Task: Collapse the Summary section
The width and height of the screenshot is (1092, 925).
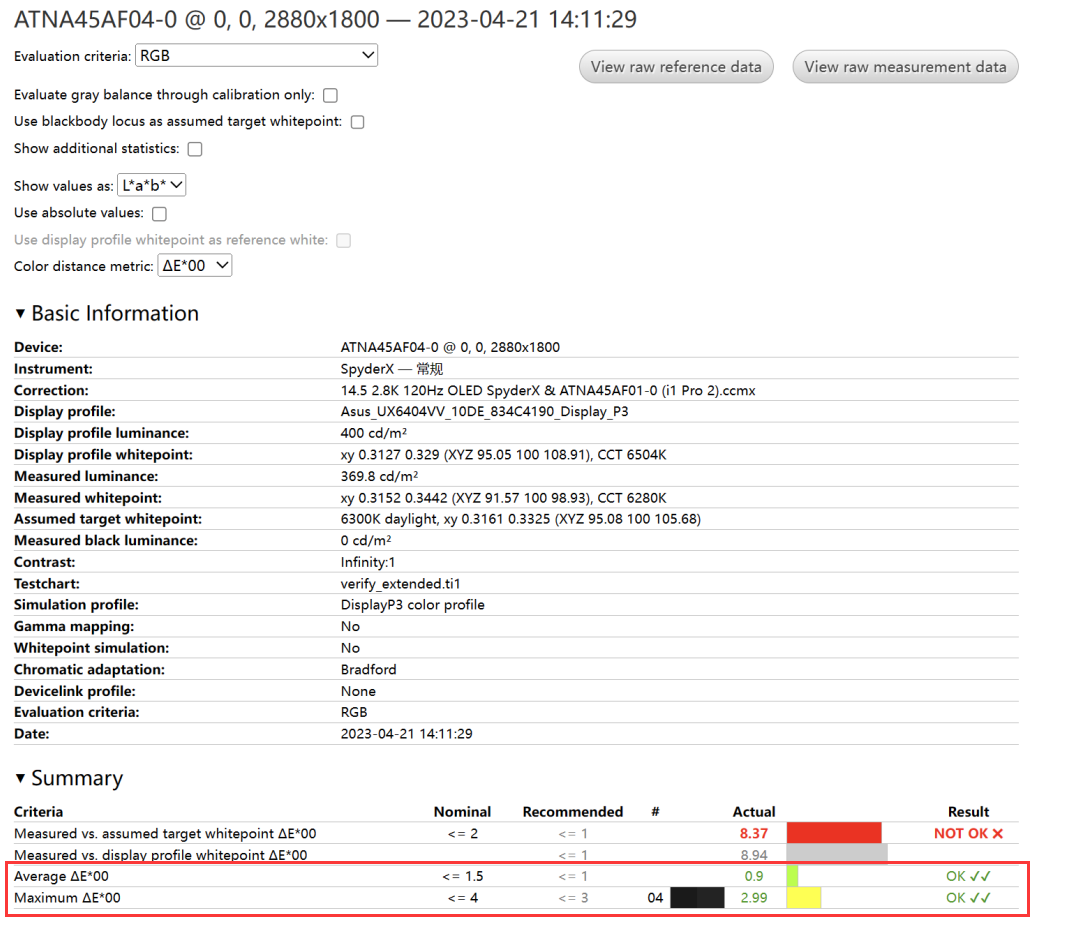Action: click(21, 779)
